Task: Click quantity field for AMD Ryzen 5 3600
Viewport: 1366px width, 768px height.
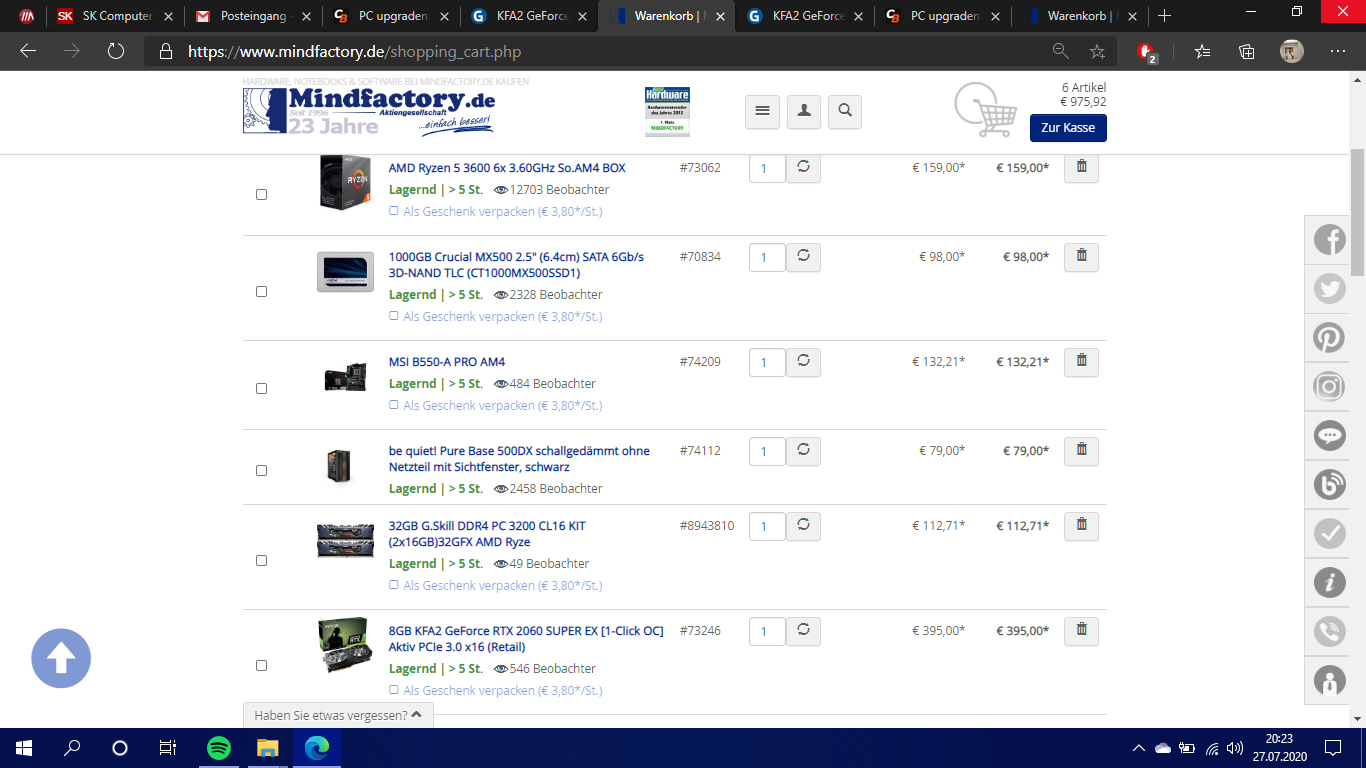Action: [767, 169]
